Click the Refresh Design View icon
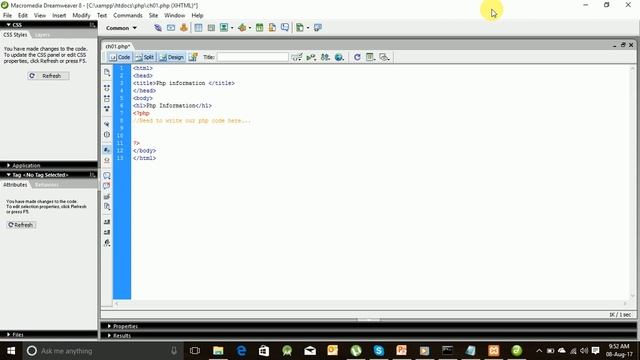This screenshot has width=640, height=360. click(357, 57)
